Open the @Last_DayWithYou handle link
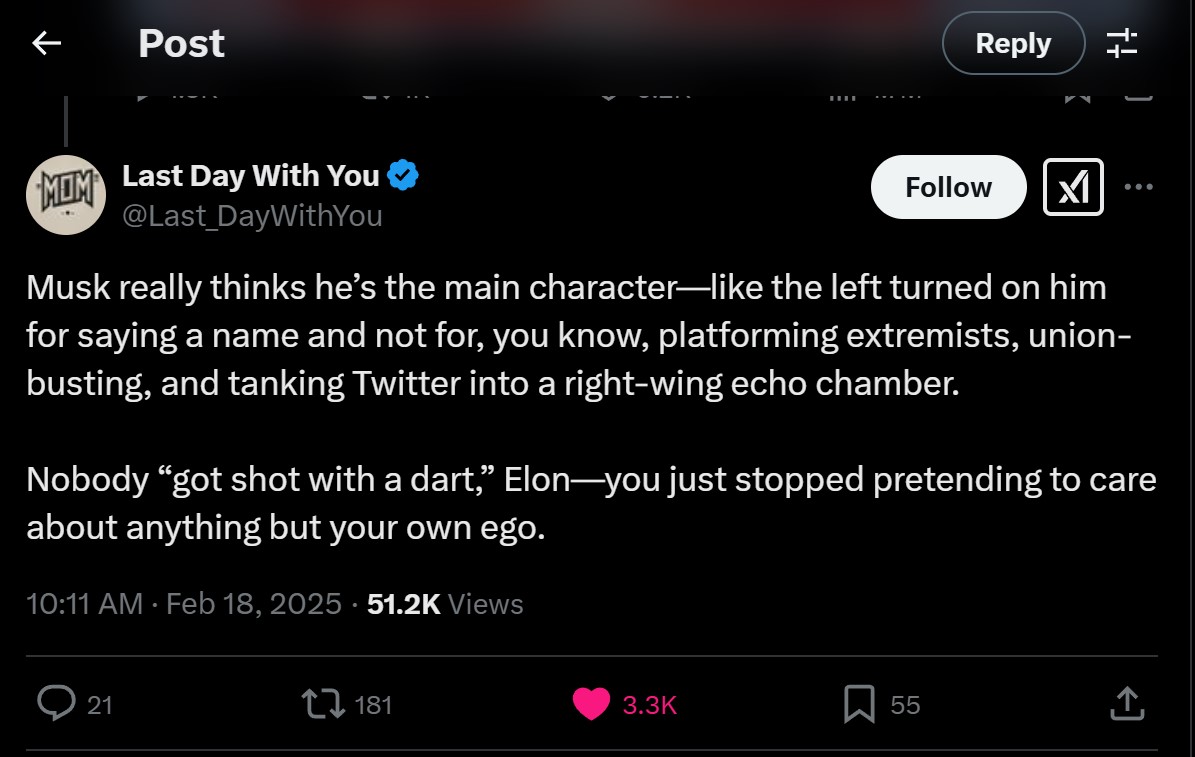 click(252, 215)
